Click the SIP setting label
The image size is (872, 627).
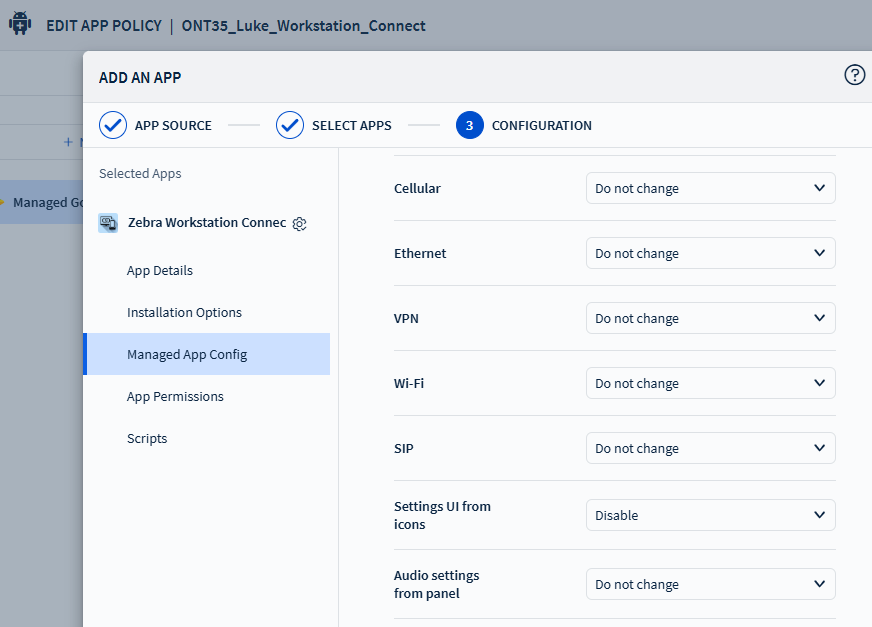point(404,448)
